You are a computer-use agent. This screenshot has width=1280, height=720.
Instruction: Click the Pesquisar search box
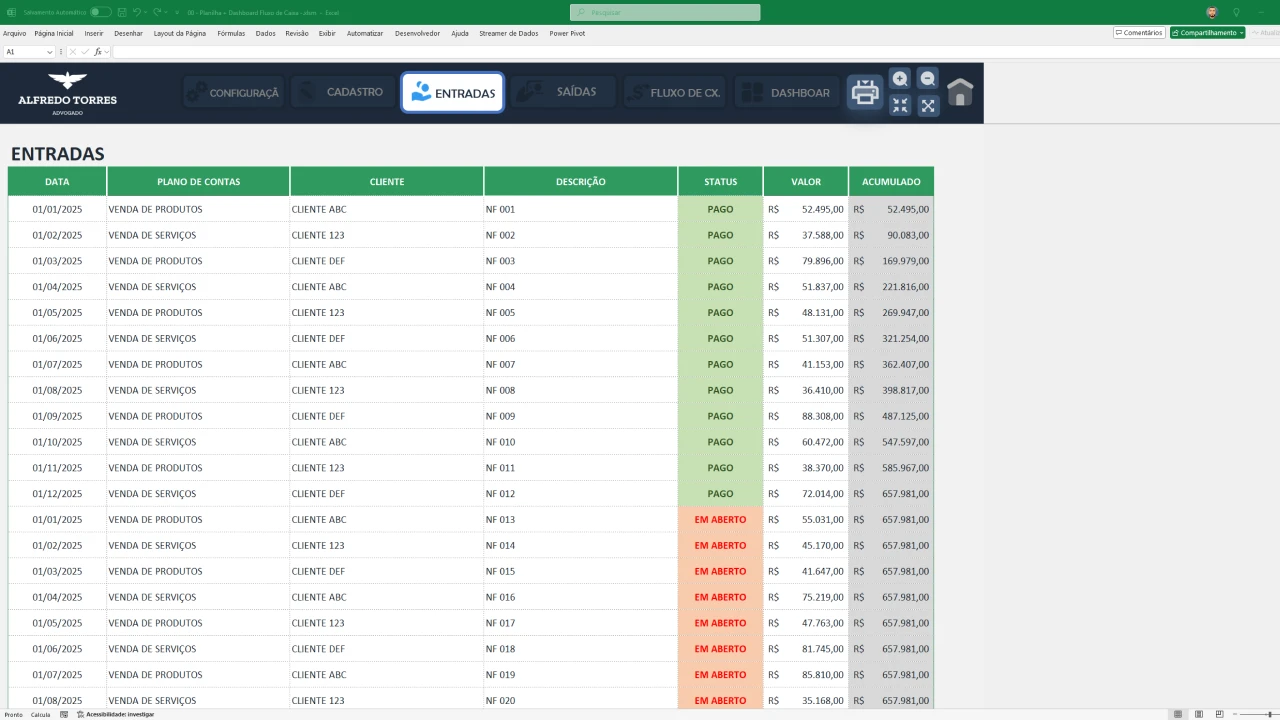pyautogui.click(x=665, y=12)
